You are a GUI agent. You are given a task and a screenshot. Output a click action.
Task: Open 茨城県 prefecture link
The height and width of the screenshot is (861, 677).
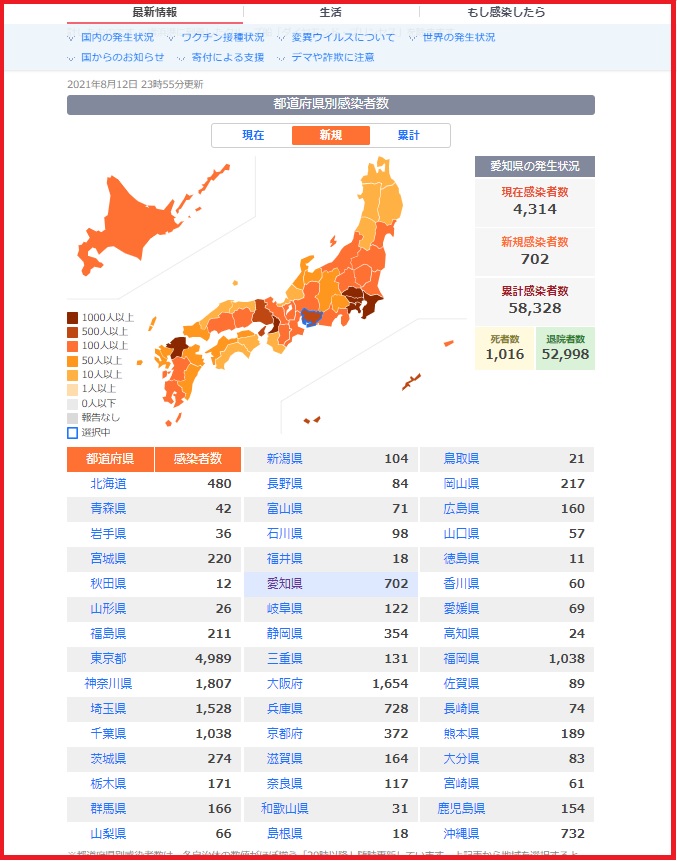point(108,758)
